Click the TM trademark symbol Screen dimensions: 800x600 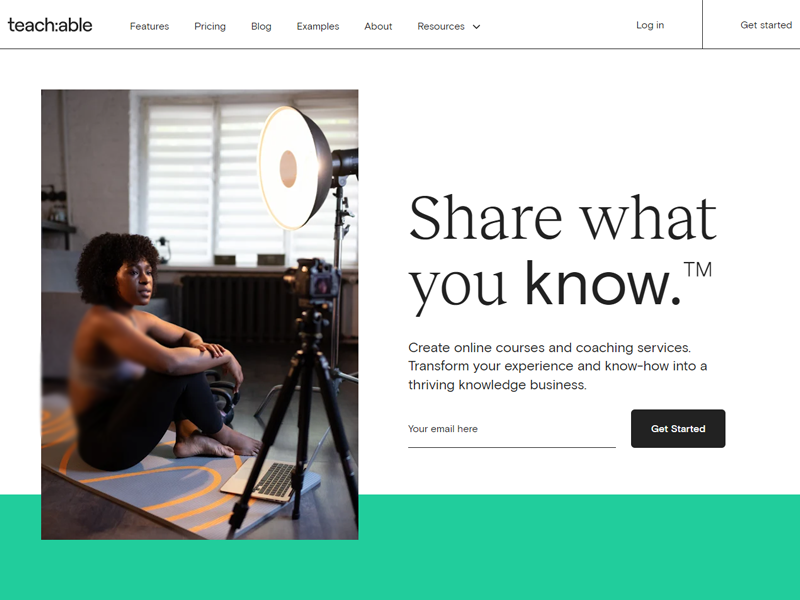coord(697,269)
